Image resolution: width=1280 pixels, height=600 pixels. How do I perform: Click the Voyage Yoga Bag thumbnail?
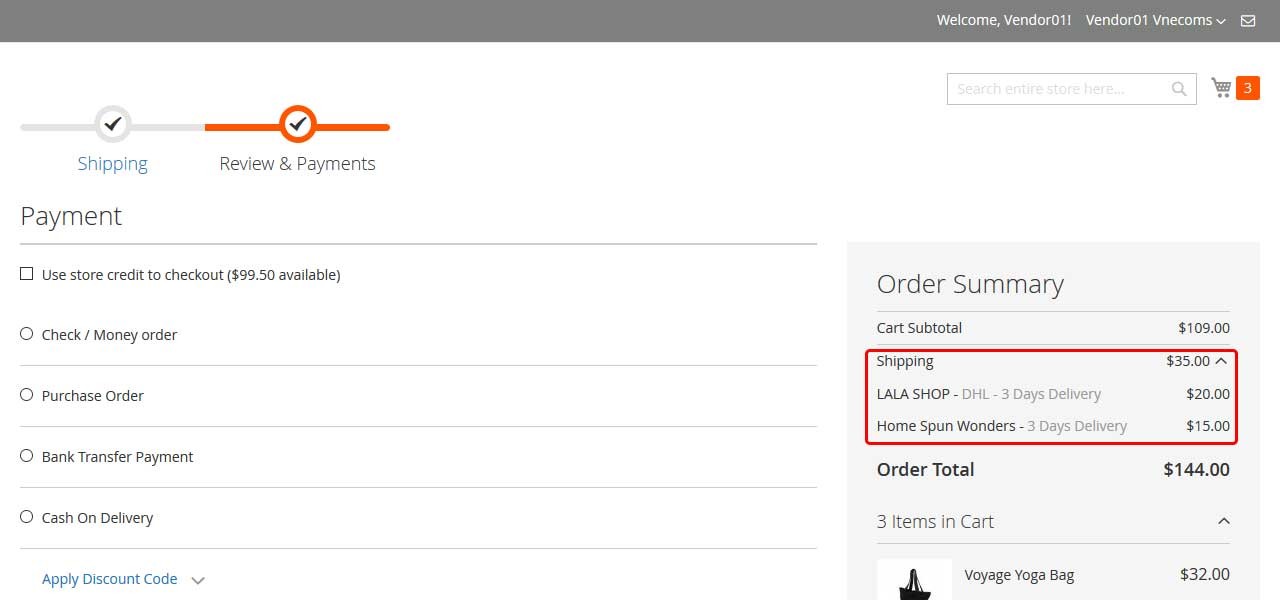pyautogui.click(x=914, y=580)
